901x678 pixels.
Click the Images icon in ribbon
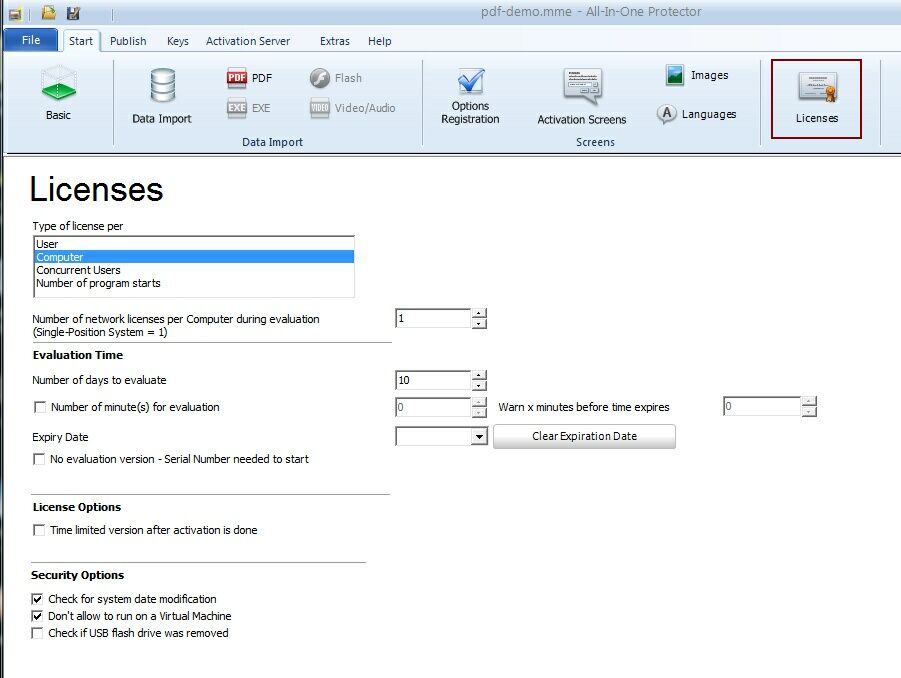(676, 76)
